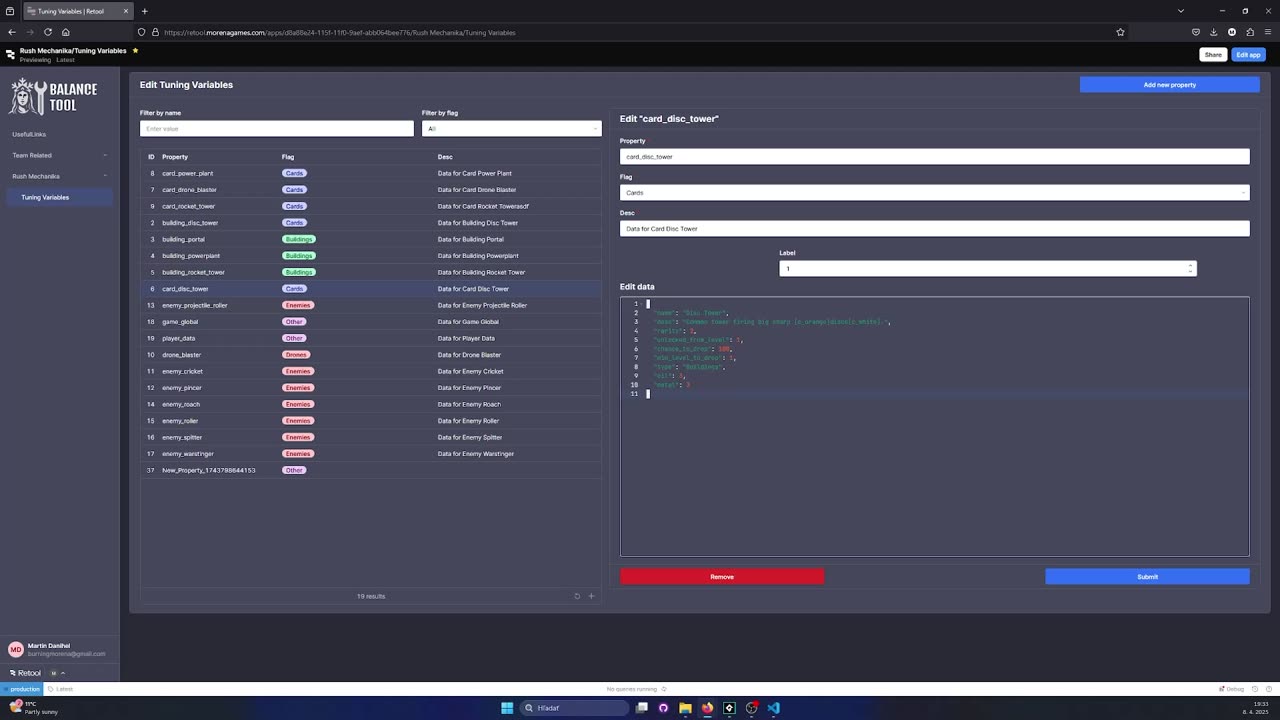The image size is (1280, 720).
Task: Open the Firefox downloads icon
Action: [1214, 32]
